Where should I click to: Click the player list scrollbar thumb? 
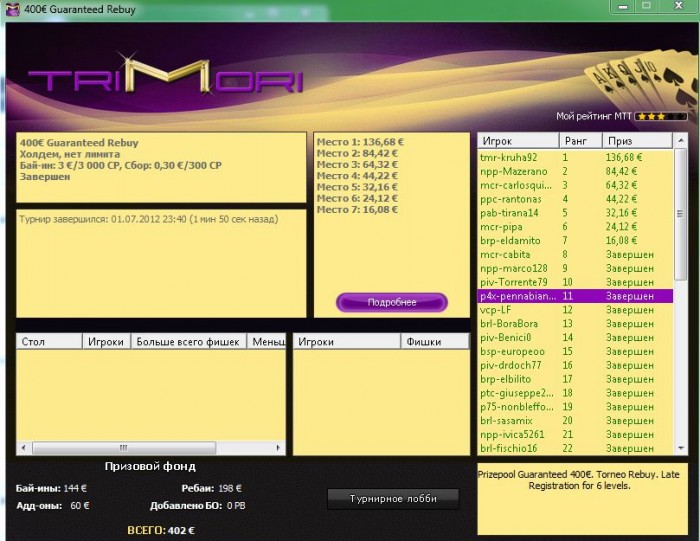click(680, 214)
